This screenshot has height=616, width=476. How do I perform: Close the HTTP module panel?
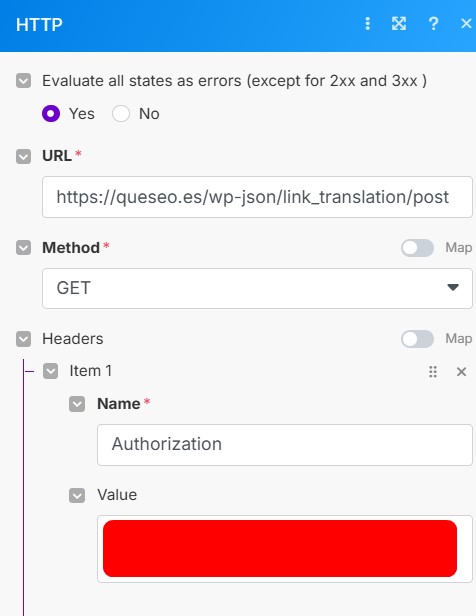pos(466,24)
